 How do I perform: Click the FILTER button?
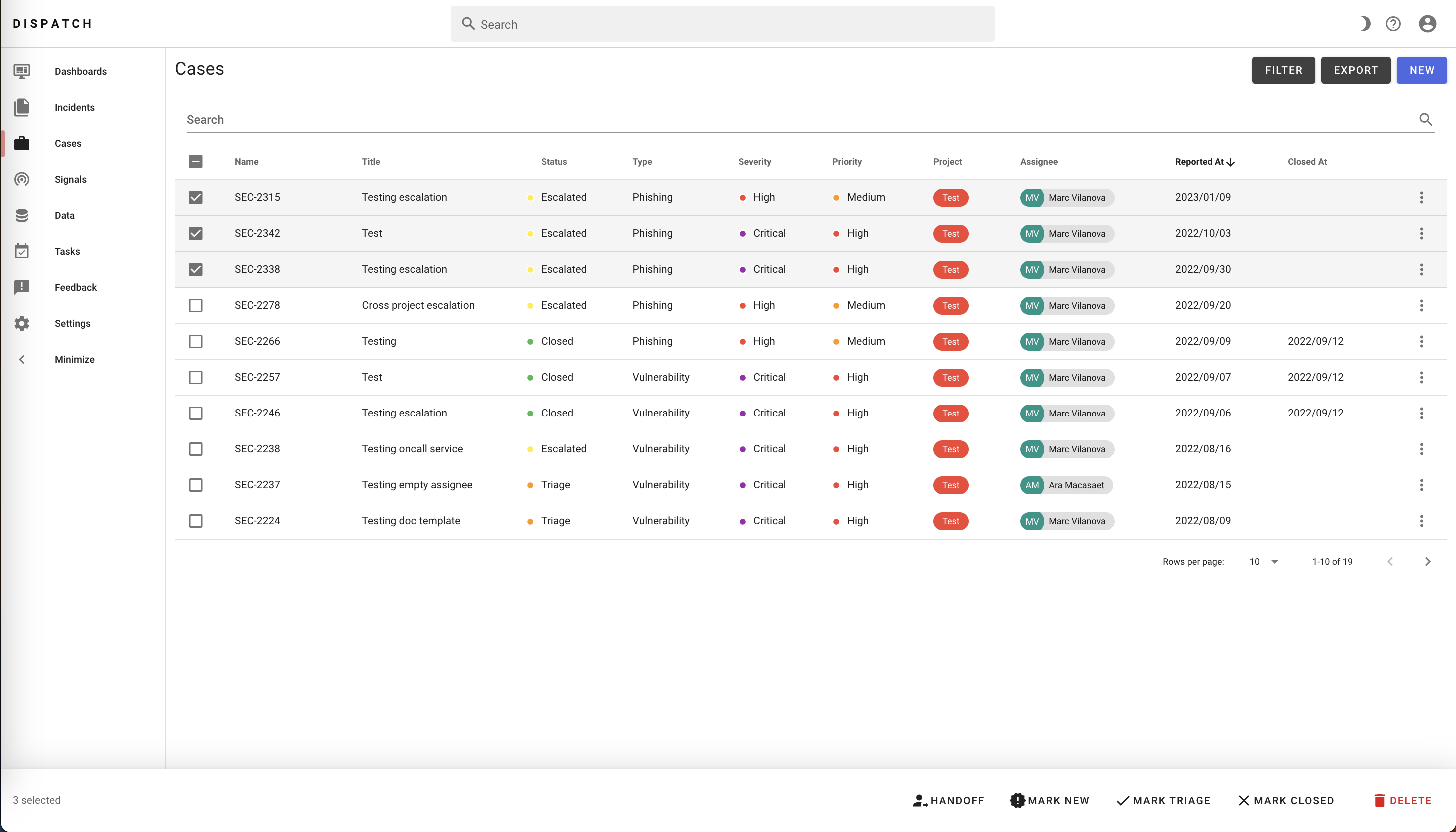point(1283,70)
